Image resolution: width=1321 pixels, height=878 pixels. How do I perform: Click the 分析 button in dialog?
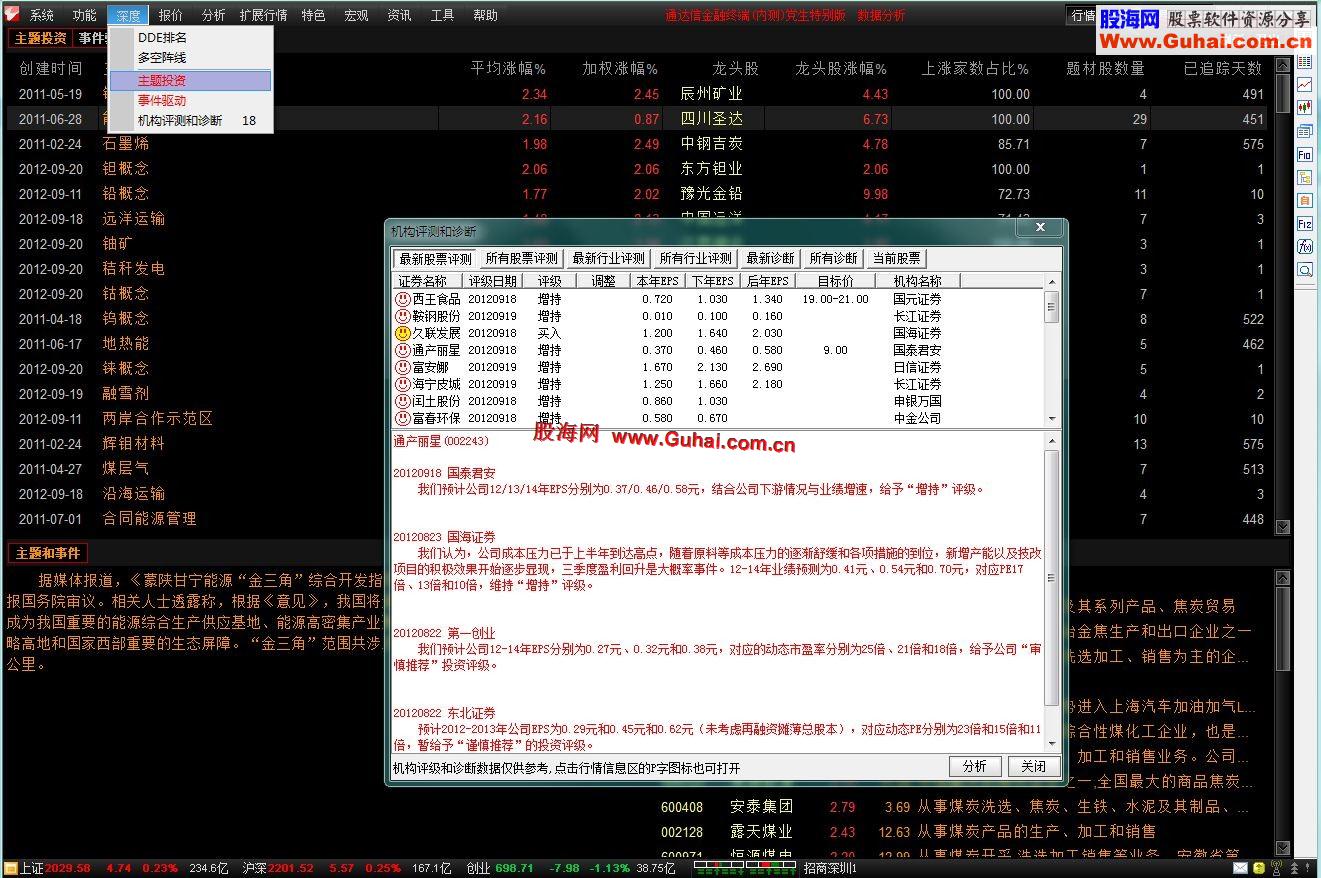pyautogui.click(x=975, y=766)
